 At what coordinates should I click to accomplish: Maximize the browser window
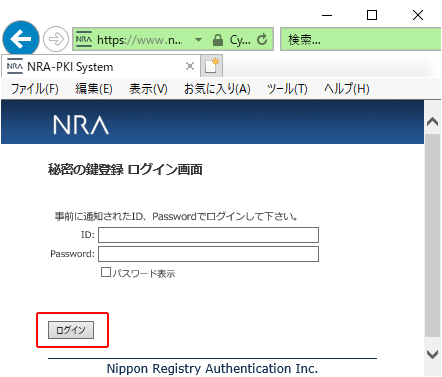372,15
